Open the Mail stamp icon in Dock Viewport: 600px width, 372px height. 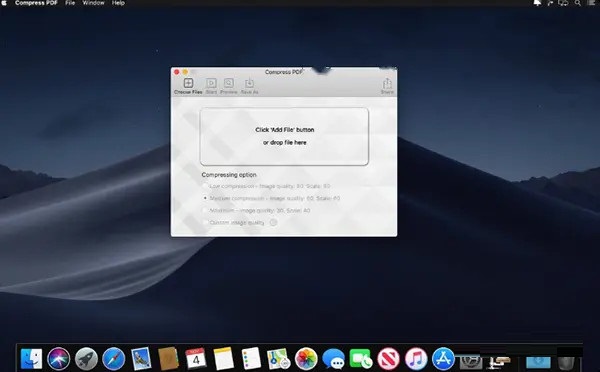point(141,359)
